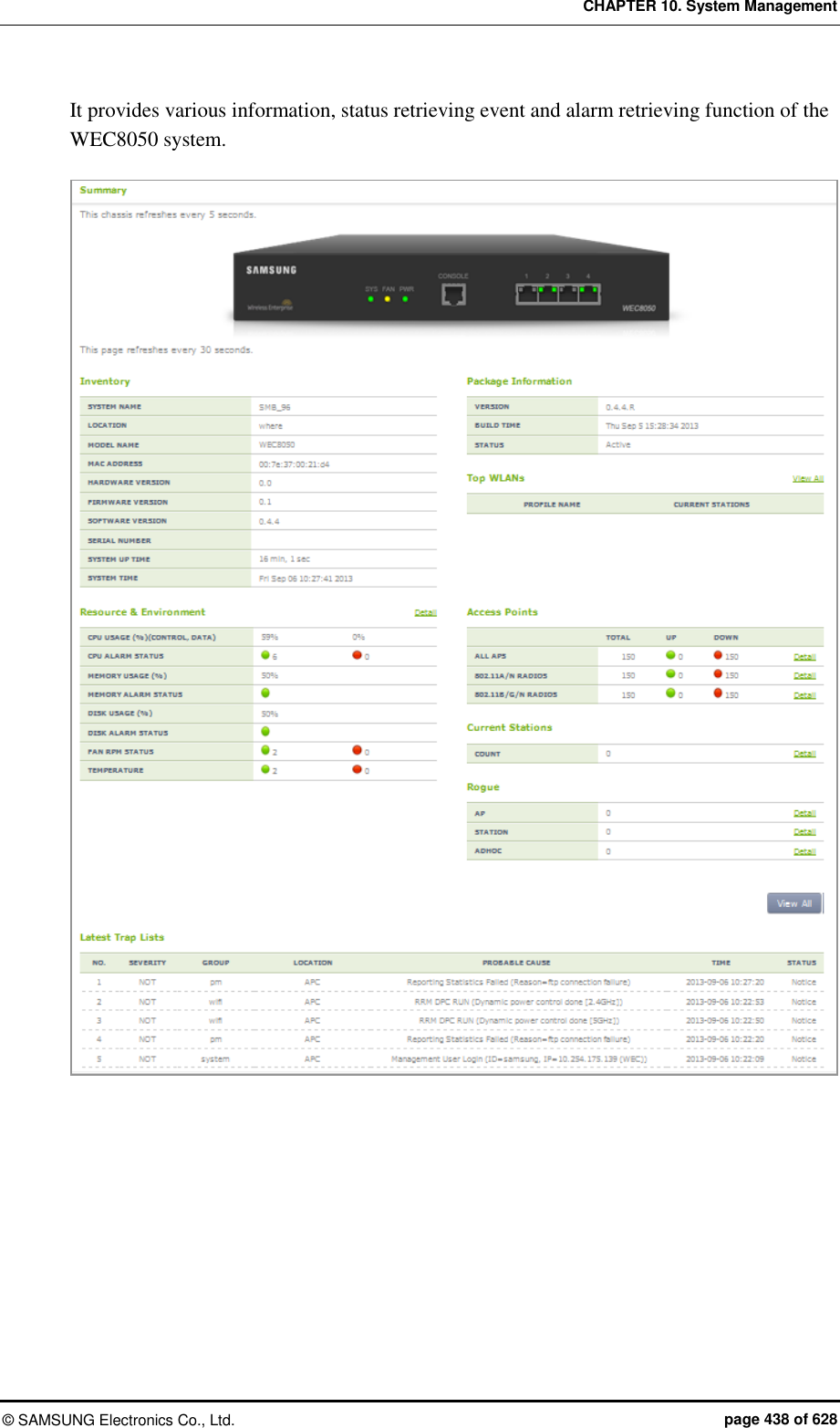This screenshot has height=1428, width=840.
Task: Open the Detail link for Rogue AP
Action: [804, 813]
